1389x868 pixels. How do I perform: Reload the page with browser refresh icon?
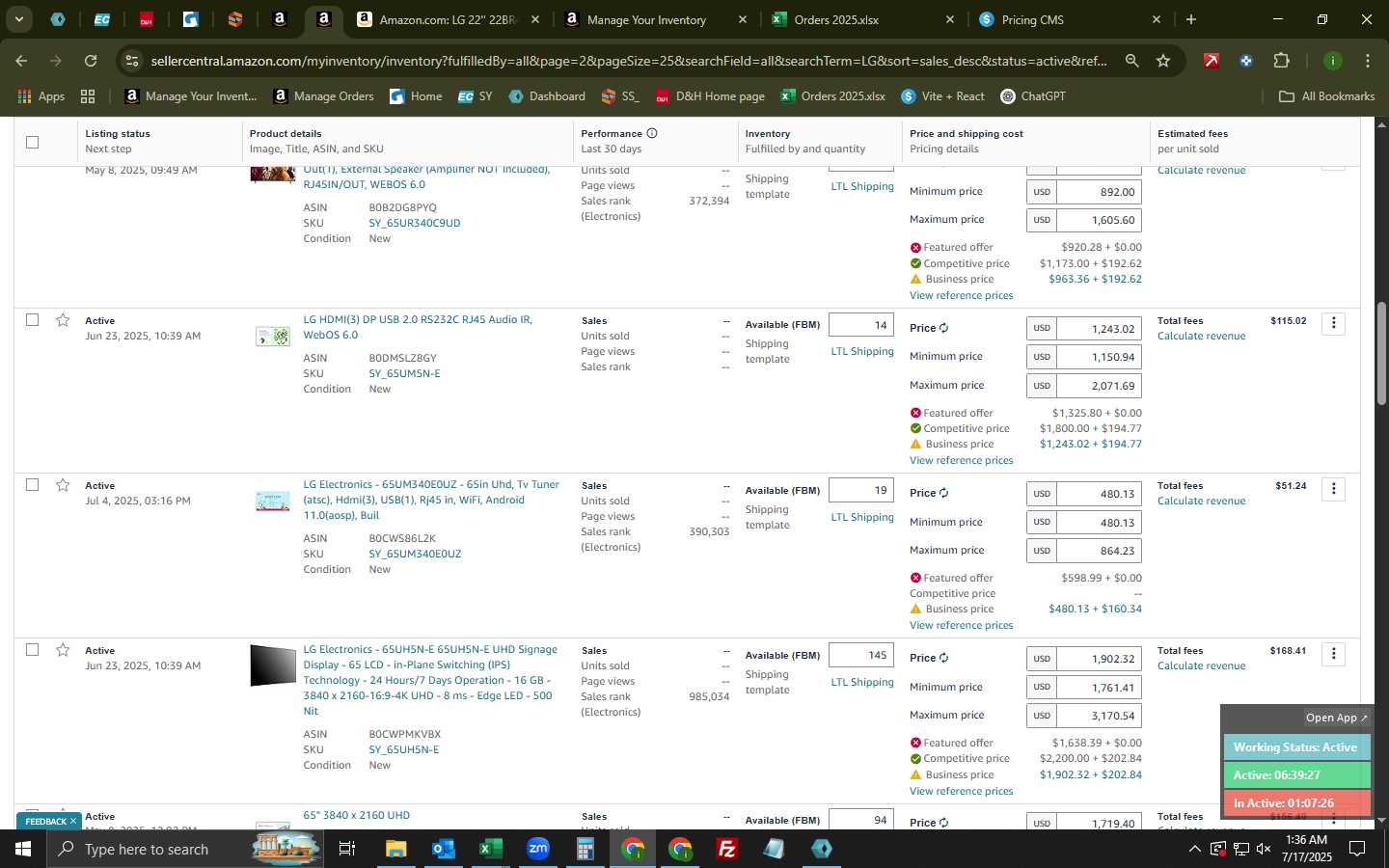pos(91,61)
